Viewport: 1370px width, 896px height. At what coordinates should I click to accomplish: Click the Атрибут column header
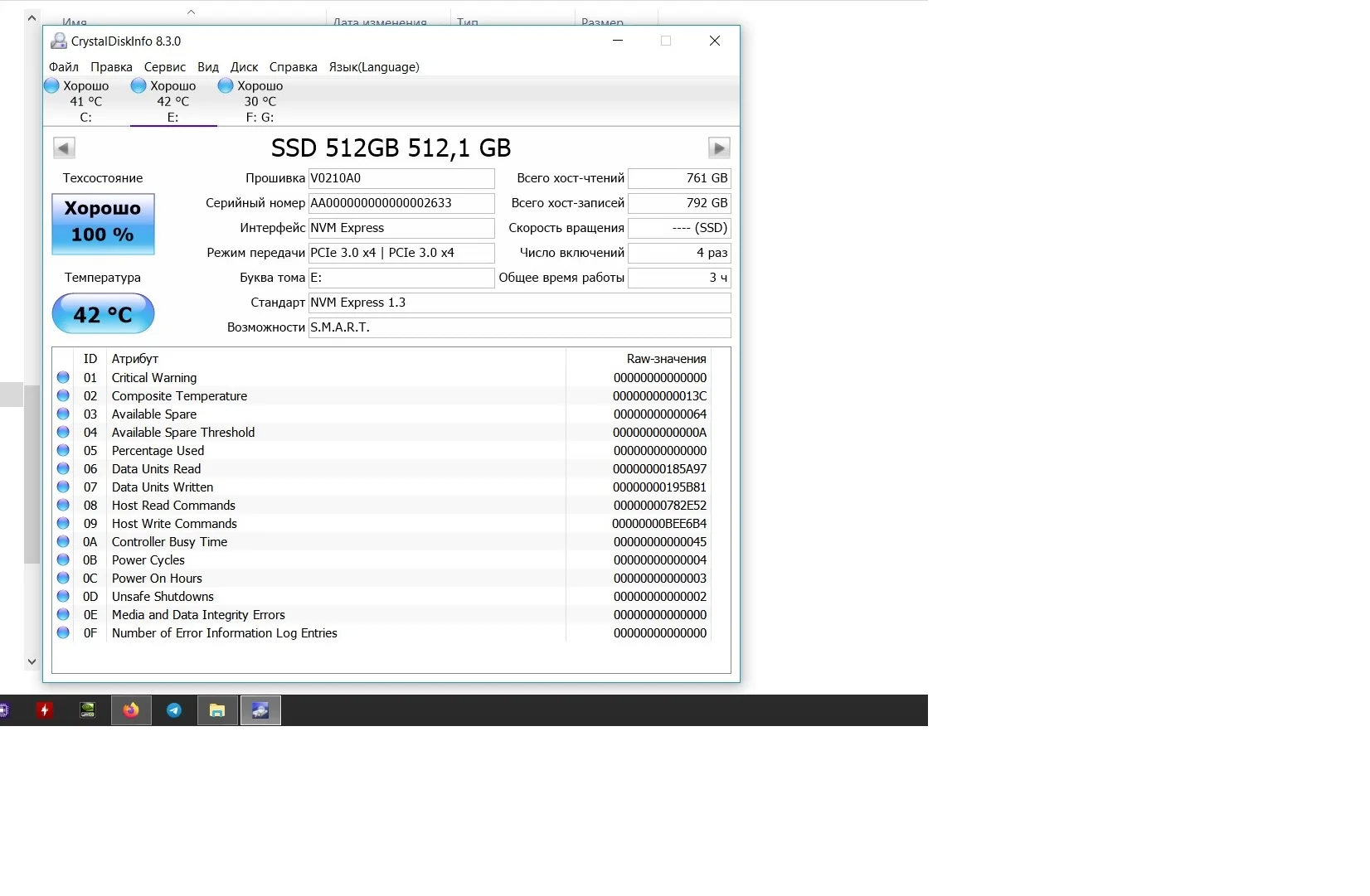click(135, 359)
